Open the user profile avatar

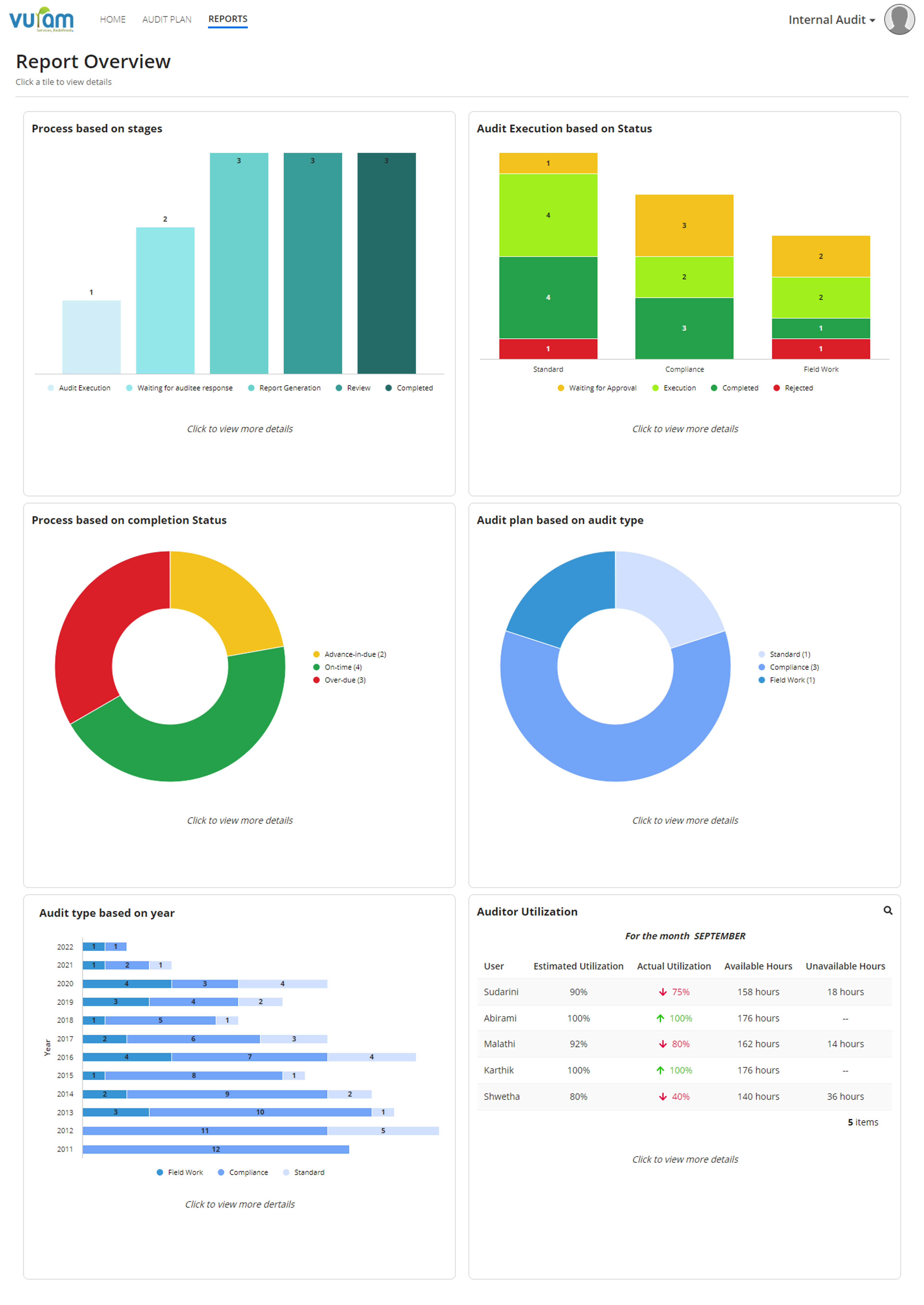point(899,19)
